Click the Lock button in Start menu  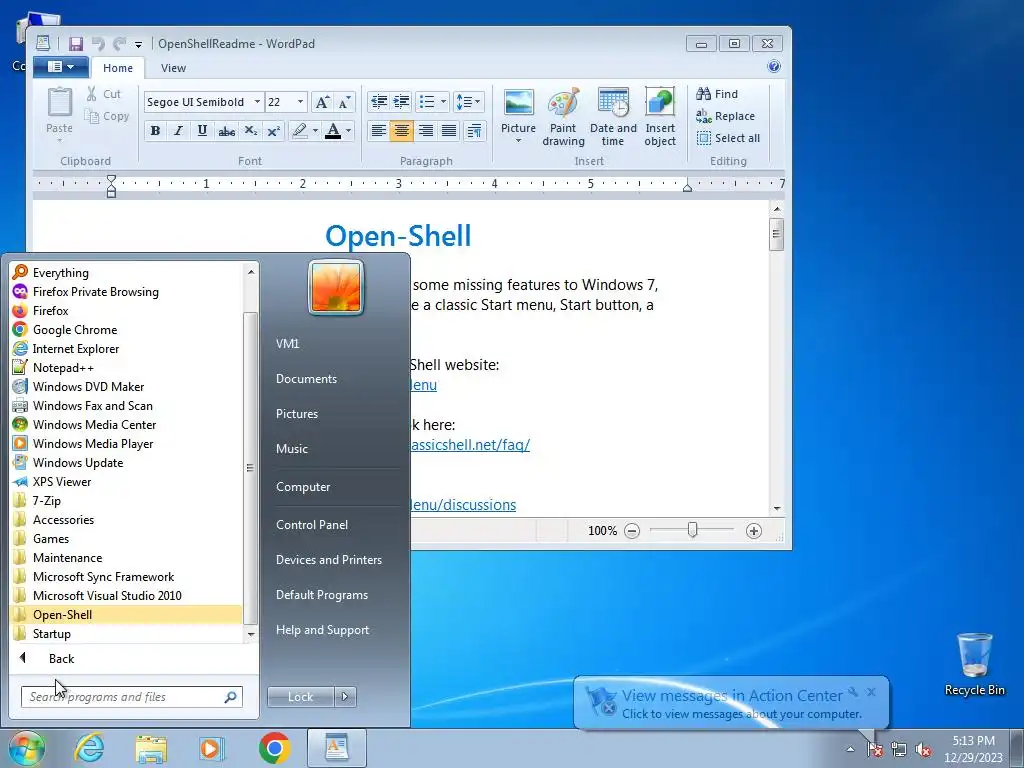[x=300, y=697]
